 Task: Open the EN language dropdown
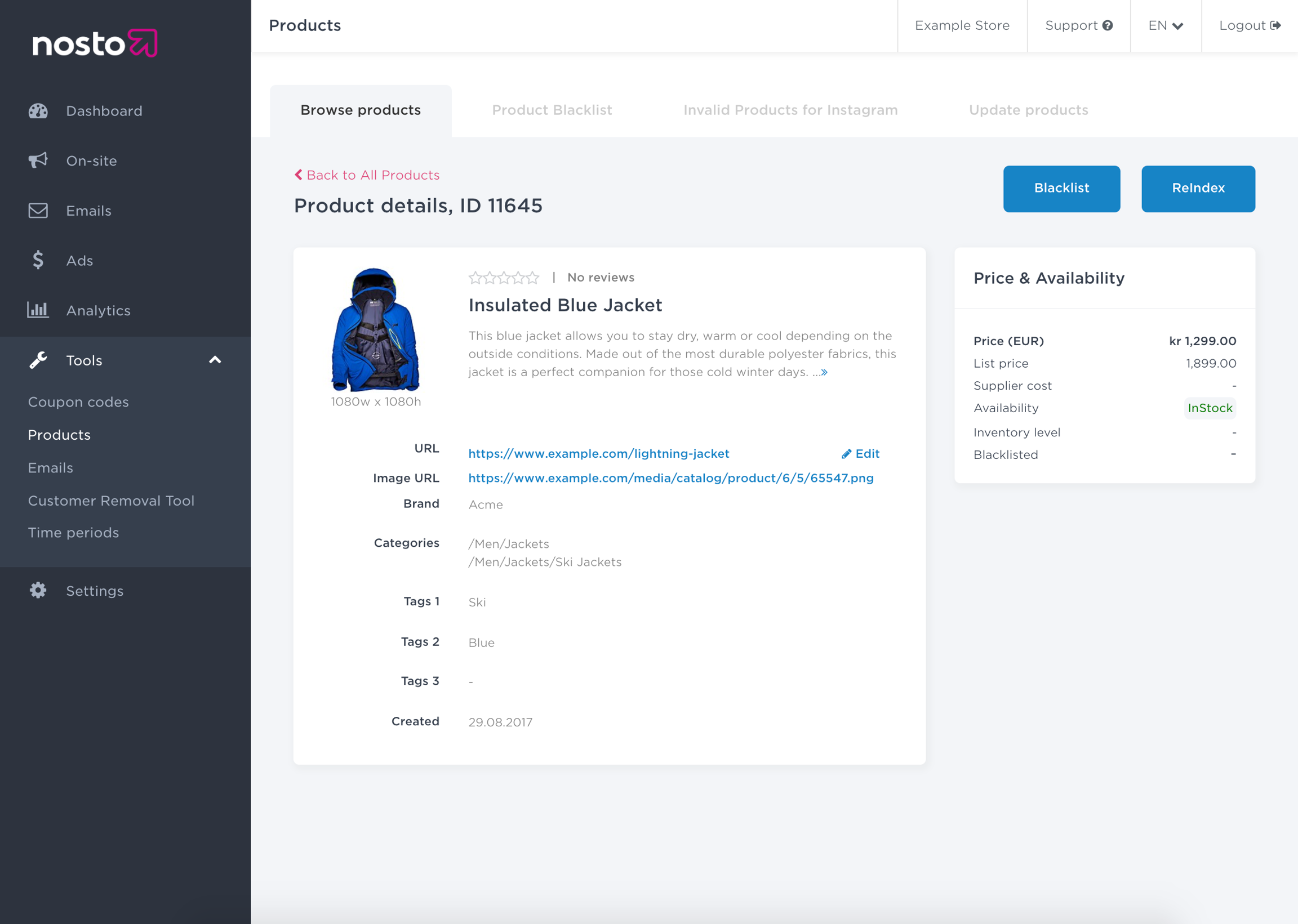[x=1166, y=25]
